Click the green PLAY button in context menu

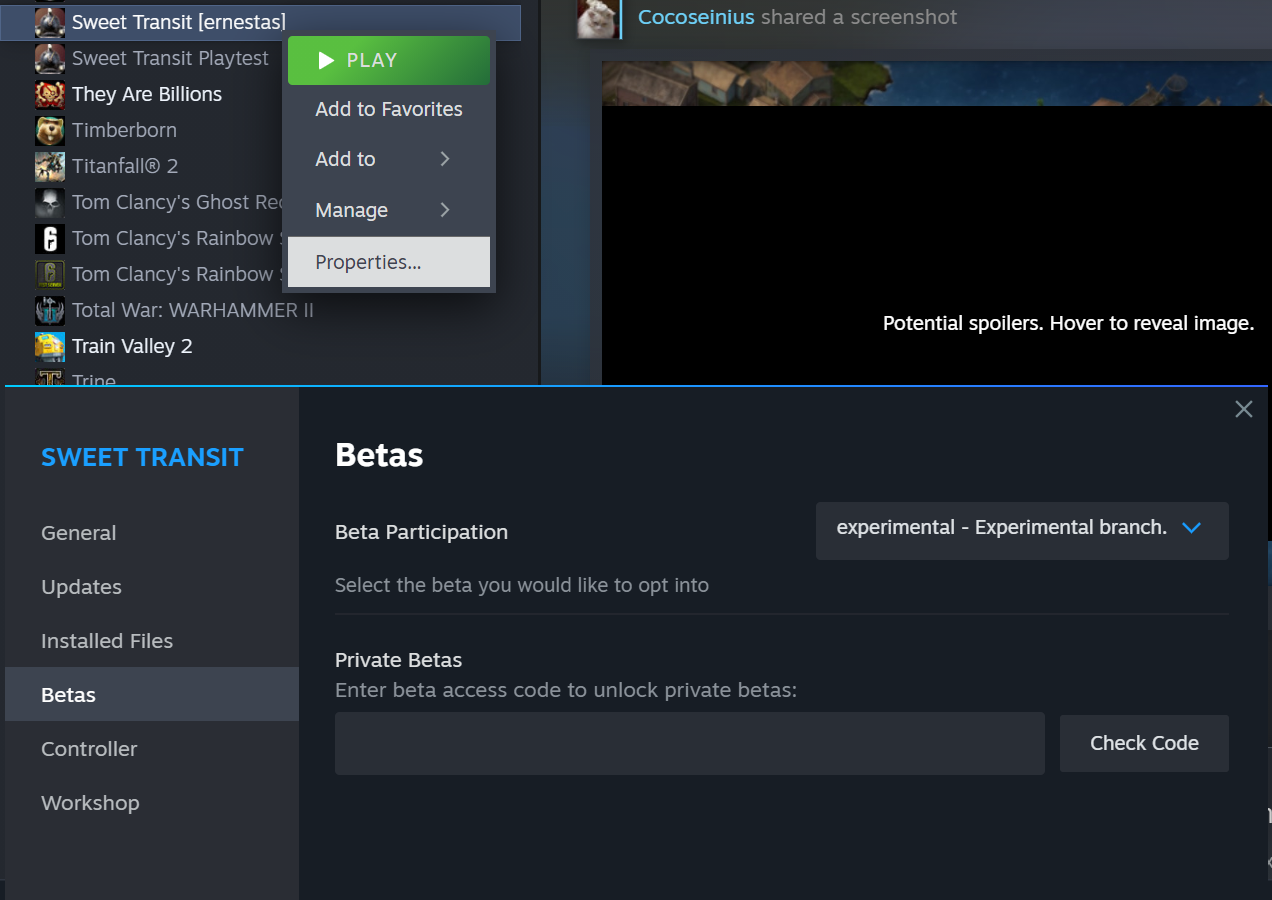pos(389,60)
